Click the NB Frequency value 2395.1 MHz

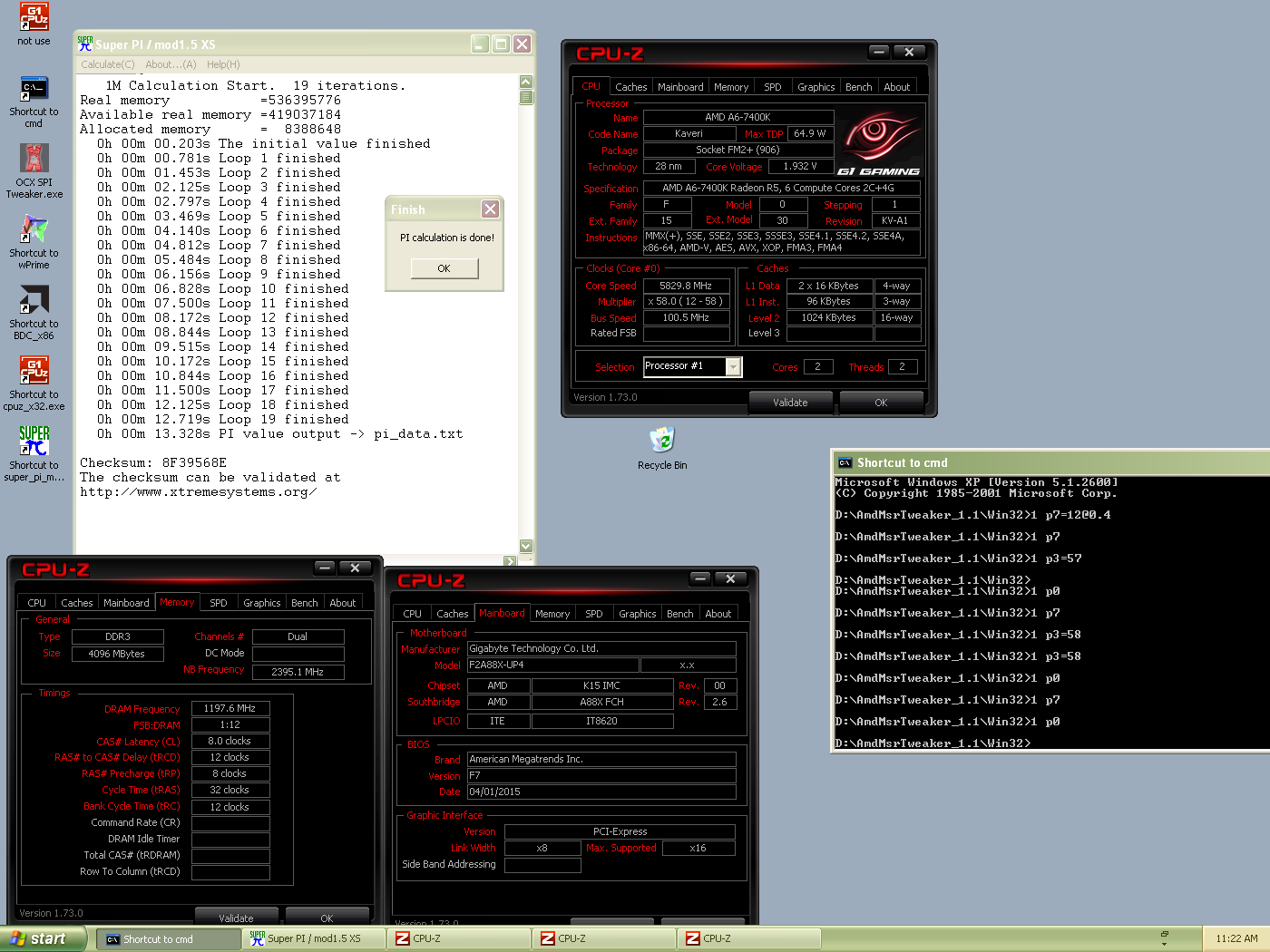point(298,672)
